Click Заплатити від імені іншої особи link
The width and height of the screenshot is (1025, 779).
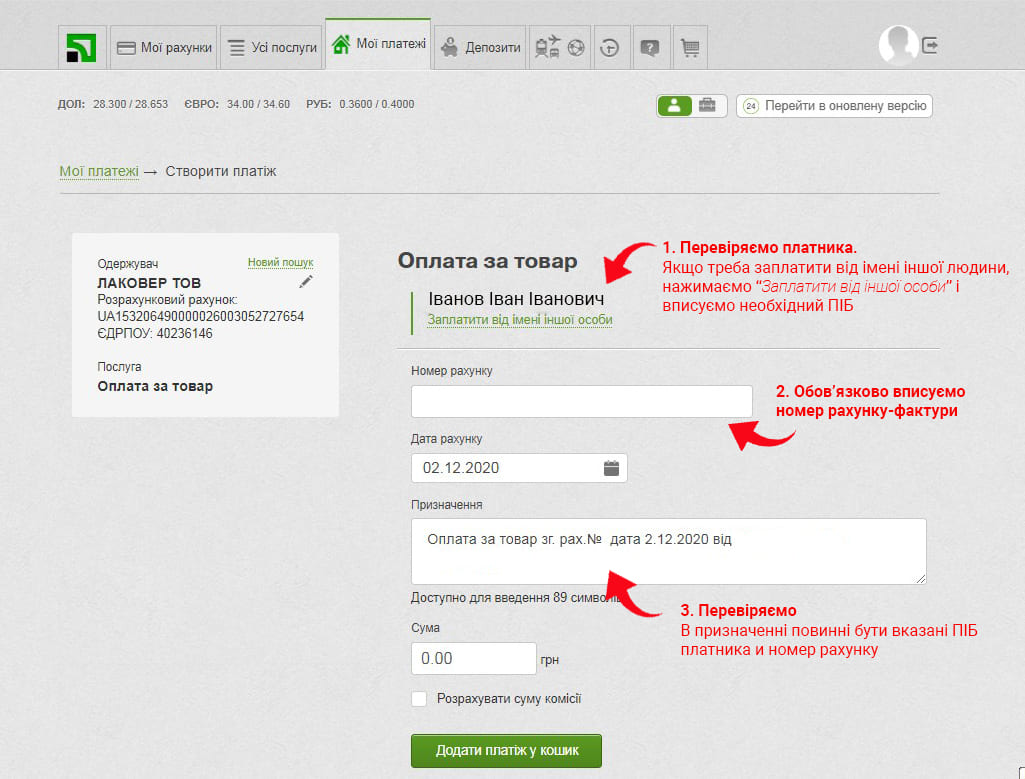[519, 320]
